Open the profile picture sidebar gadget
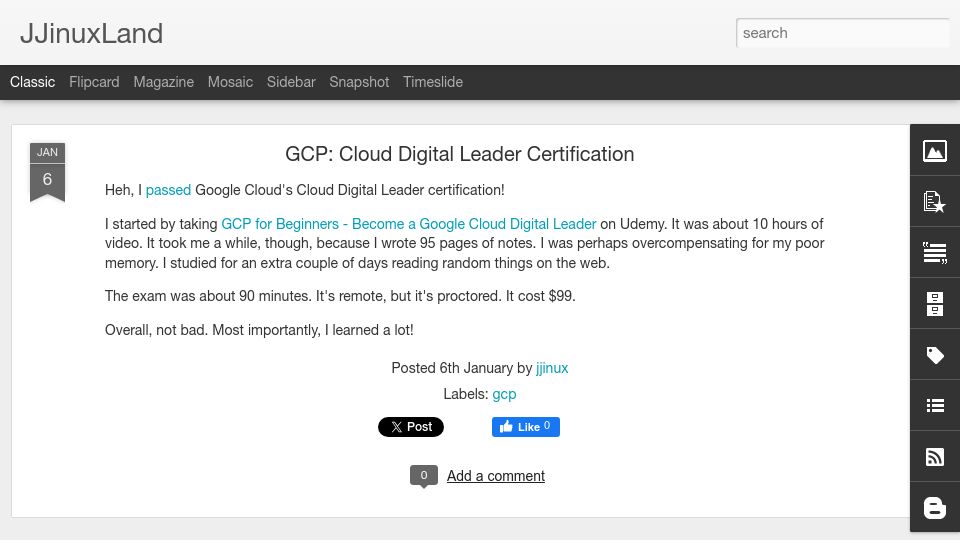 (934, 151)
